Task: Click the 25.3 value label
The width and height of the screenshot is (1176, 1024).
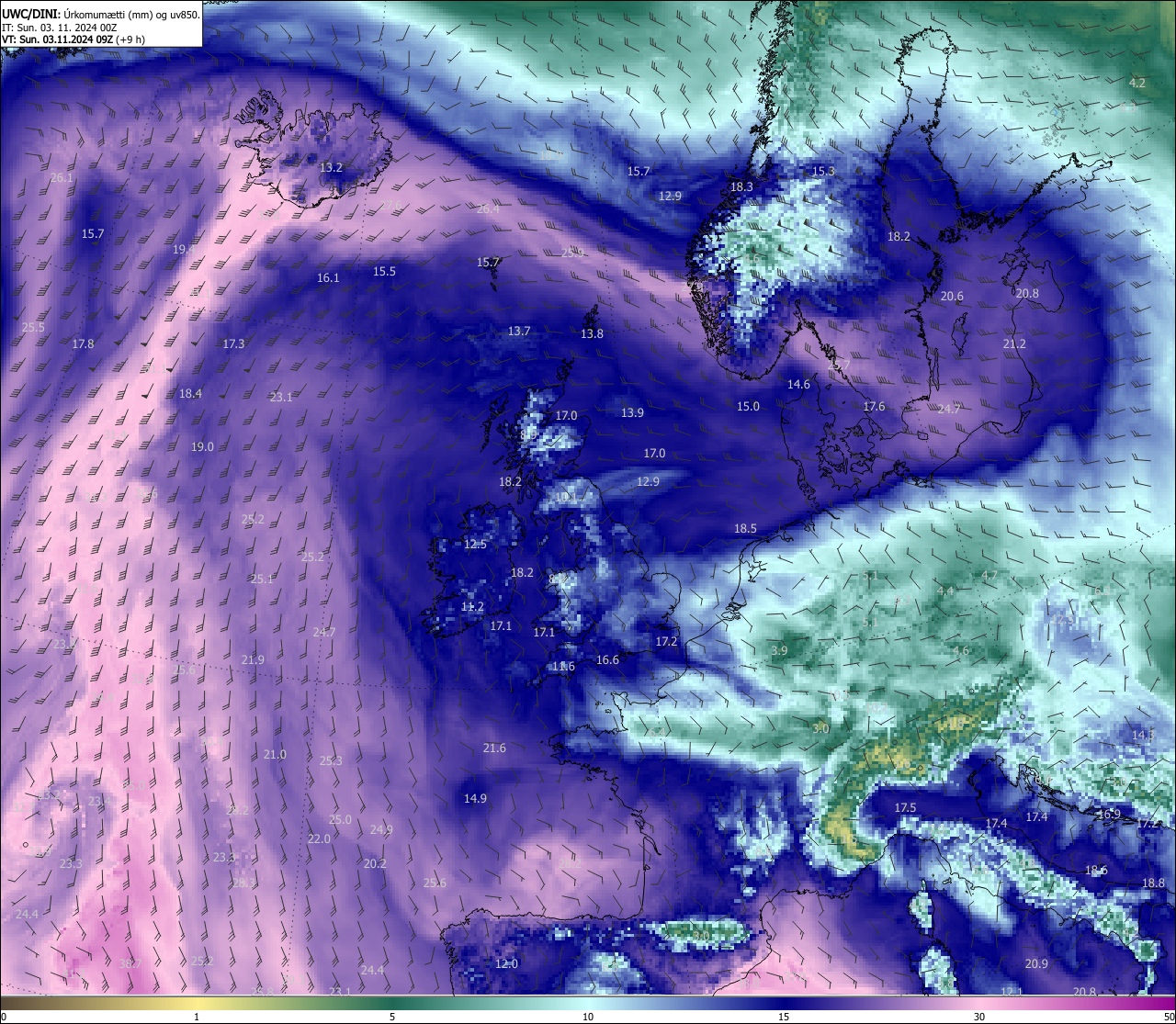Action: coord(331,760)
